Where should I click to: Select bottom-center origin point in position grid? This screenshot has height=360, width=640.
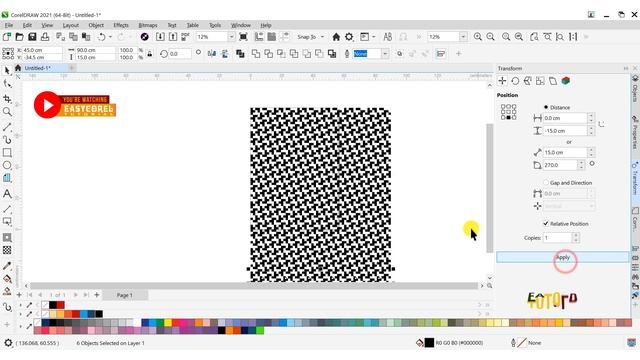[509, 118]
